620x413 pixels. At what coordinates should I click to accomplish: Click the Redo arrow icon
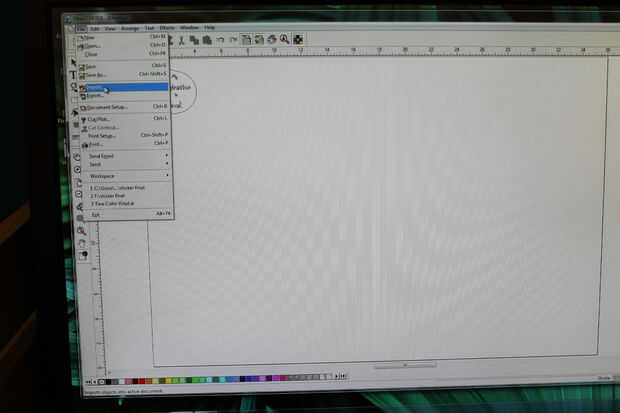coord(233,40)
